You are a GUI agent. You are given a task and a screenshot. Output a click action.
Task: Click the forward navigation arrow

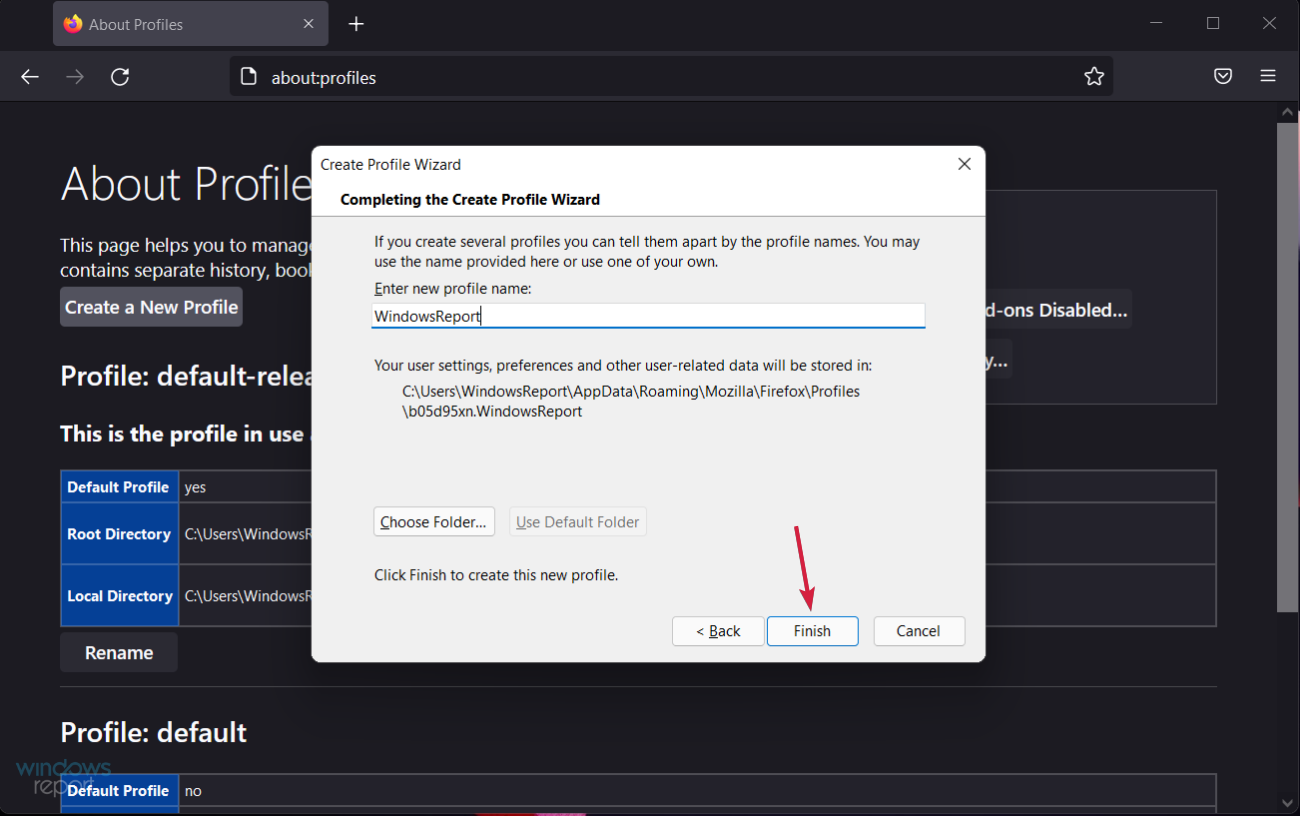point(74,76)
